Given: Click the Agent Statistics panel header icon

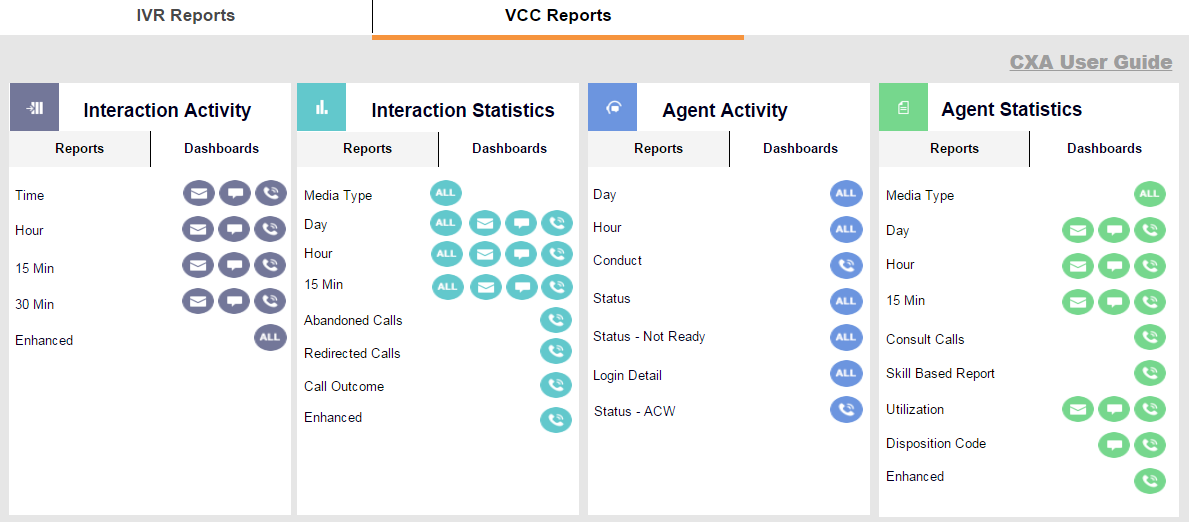Looking at the screenshot, I should coord(903,108).
